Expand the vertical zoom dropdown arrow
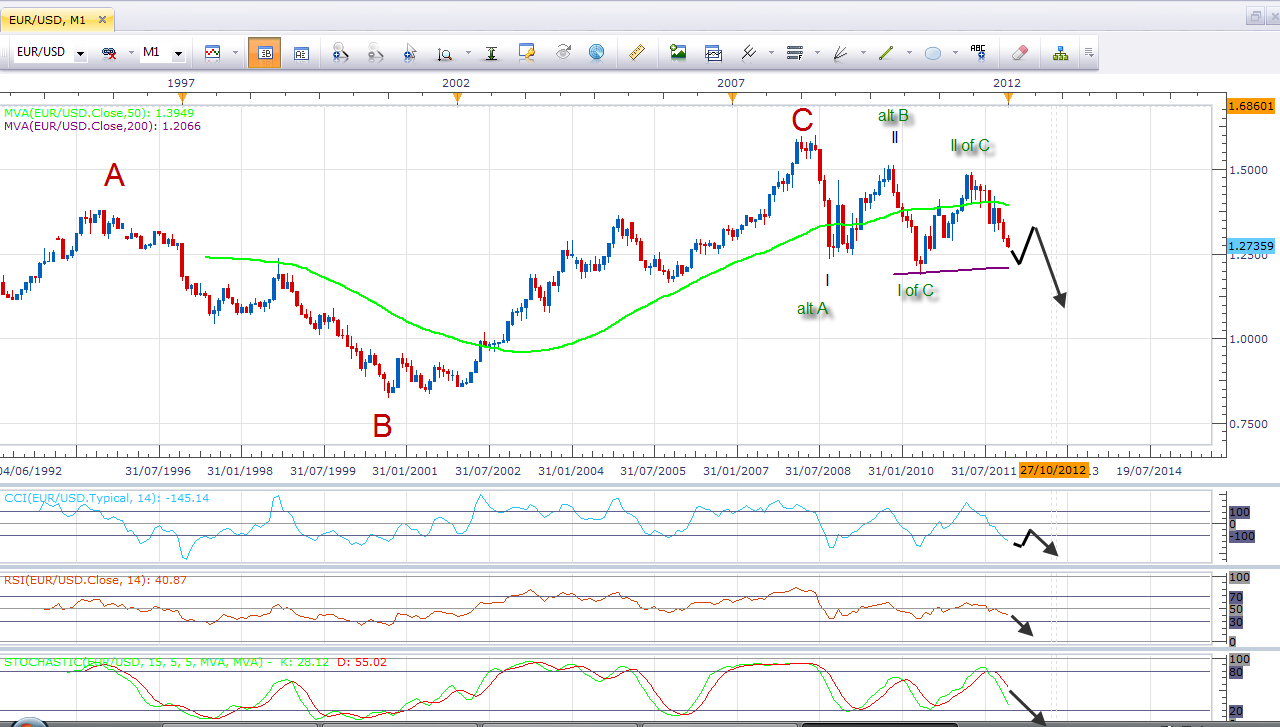 [467, 53]
